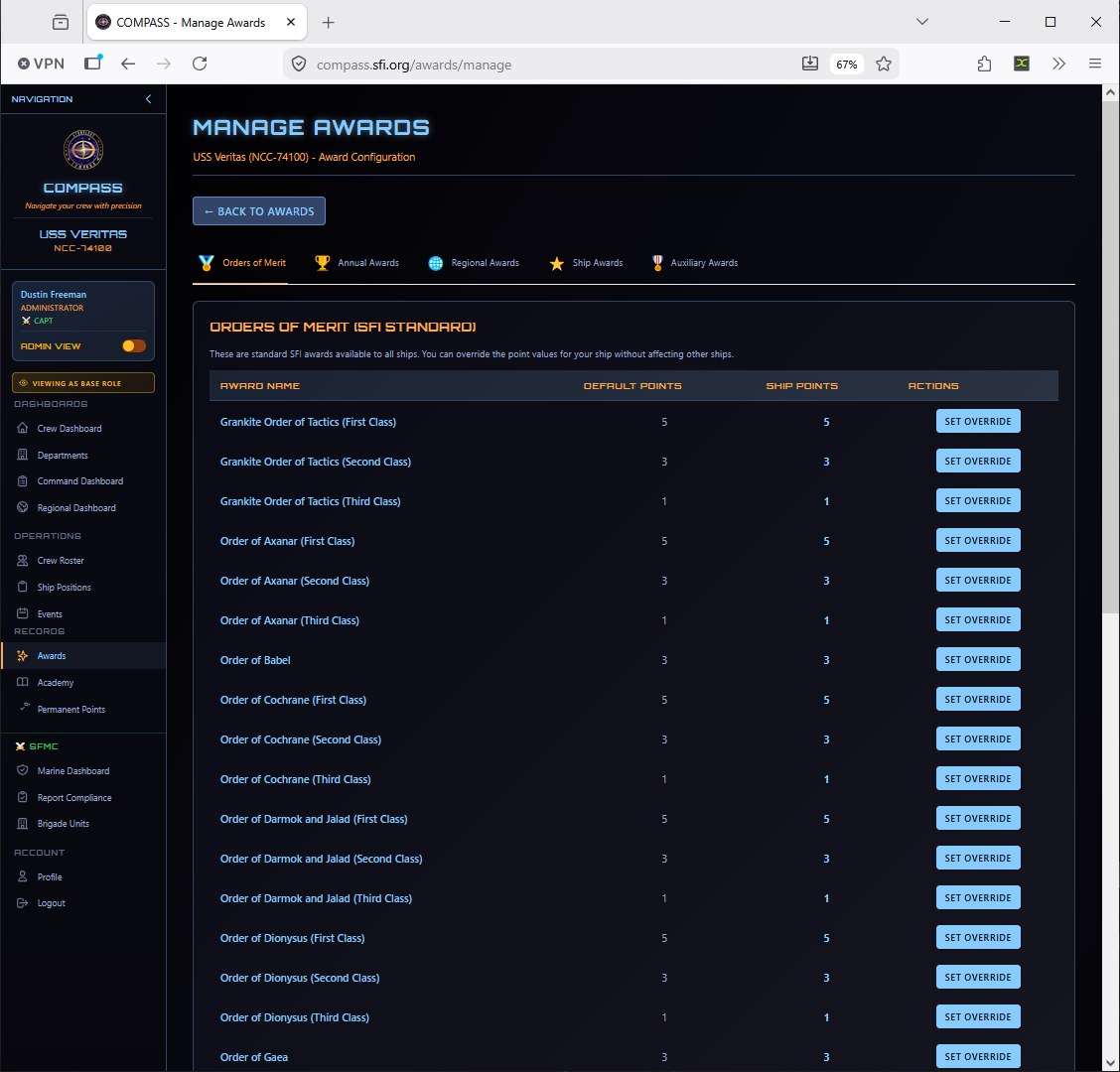Viewport: 1120px width, 1072px height.
Task: Set override for Order of Babel
Action: 978,660
